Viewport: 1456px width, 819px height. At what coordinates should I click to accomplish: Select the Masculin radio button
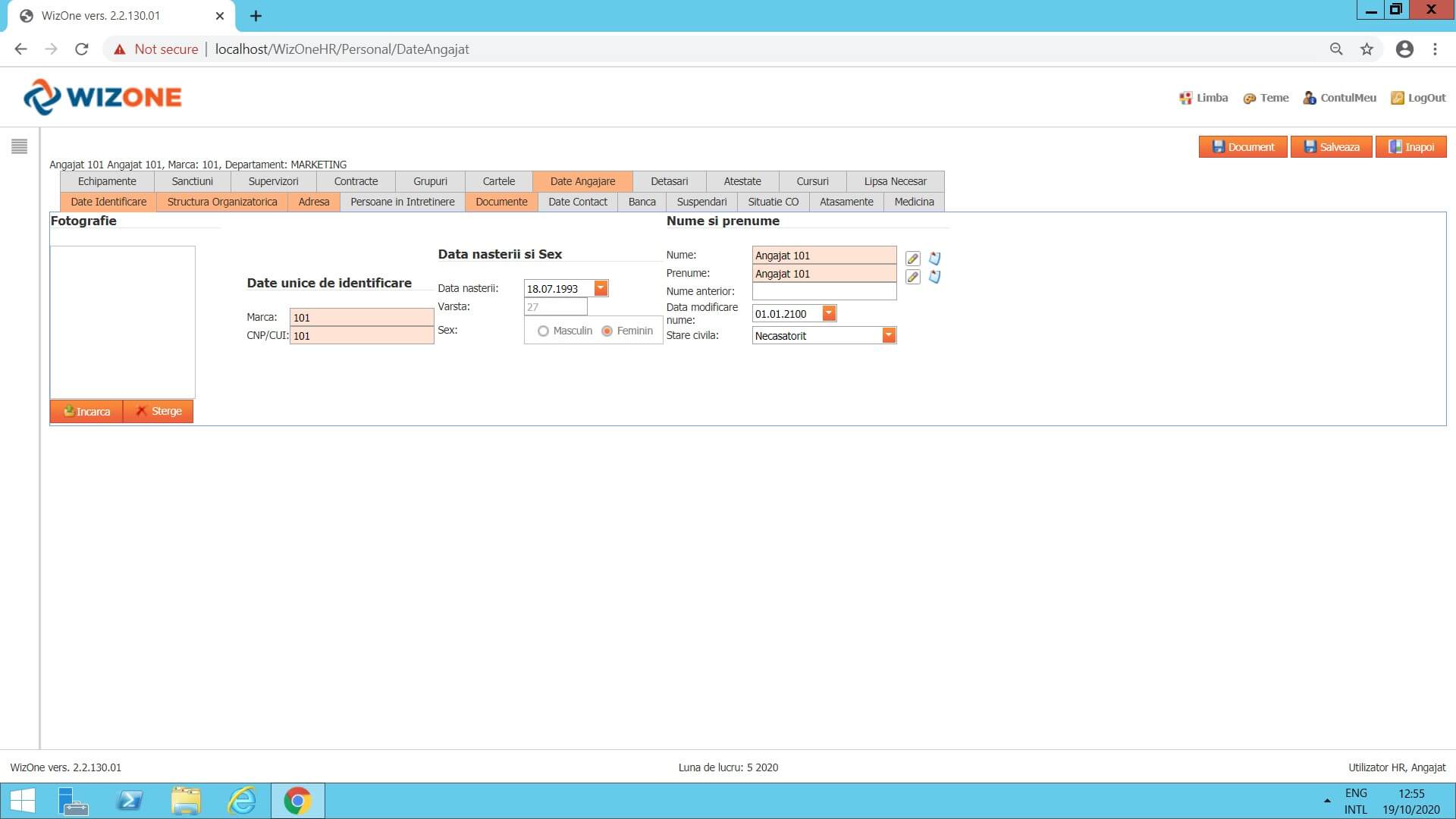[543, 331]
